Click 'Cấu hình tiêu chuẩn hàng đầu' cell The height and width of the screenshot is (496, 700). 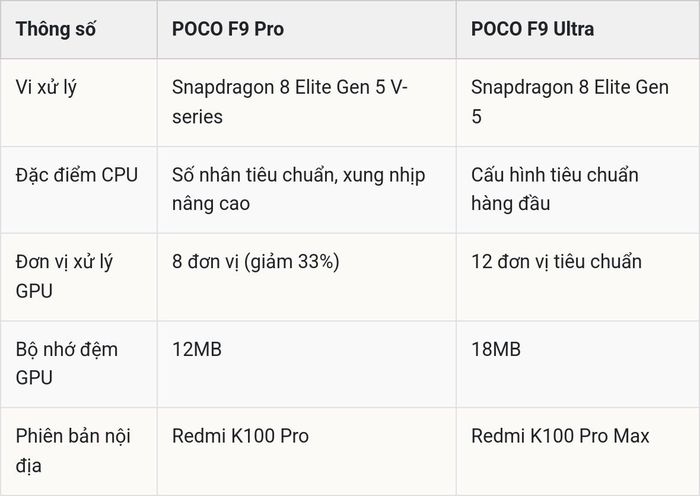[554, 189]
